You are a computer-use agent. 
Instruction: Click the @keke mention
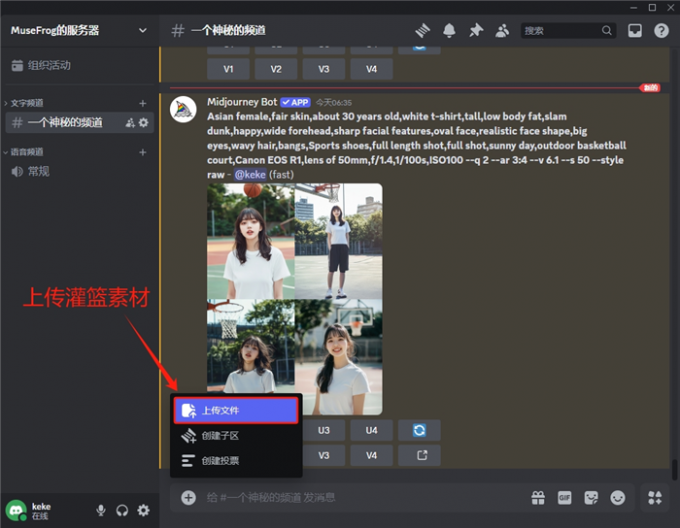[x=250, y=175]
